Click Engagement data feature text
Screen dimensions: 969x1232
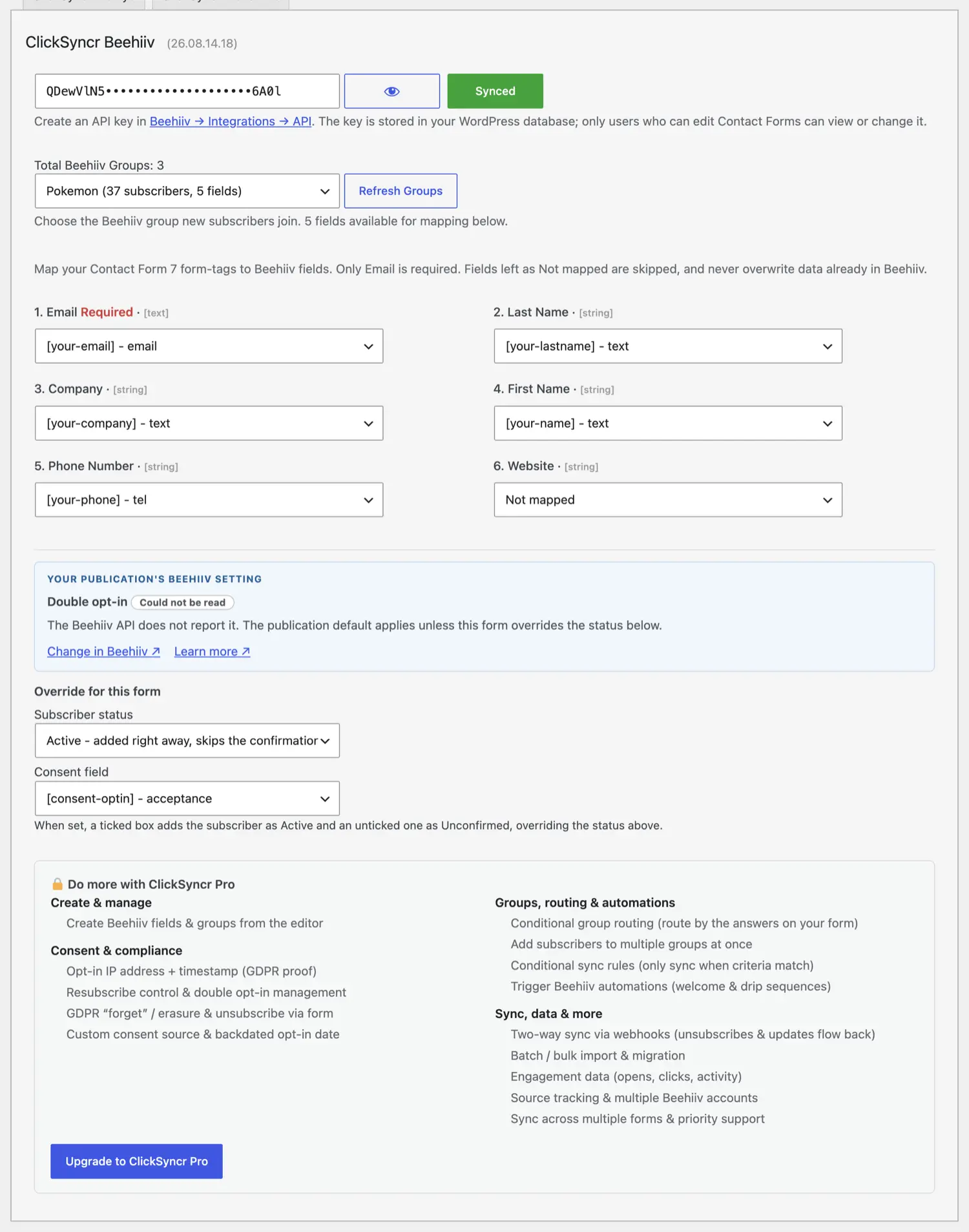click(626, 1076)
